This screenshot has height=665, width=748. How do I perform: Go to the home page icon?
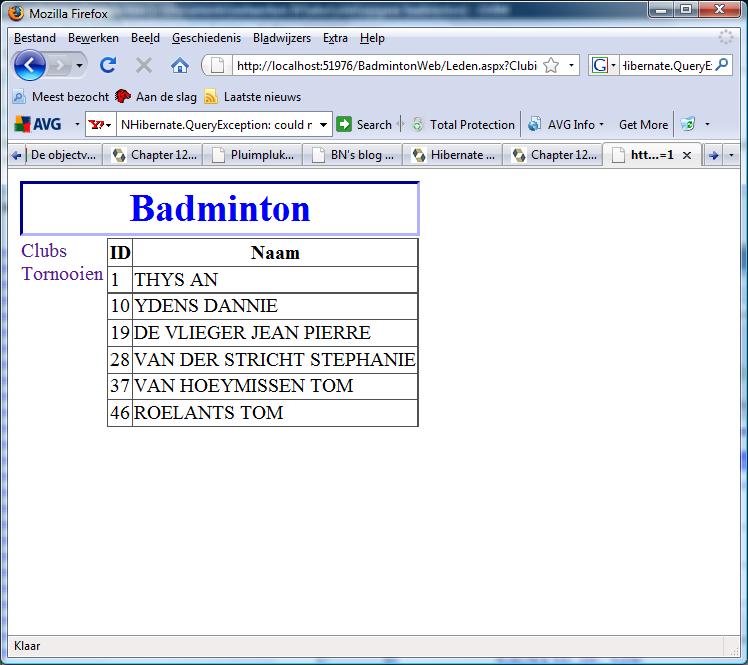tap(180, 65)
